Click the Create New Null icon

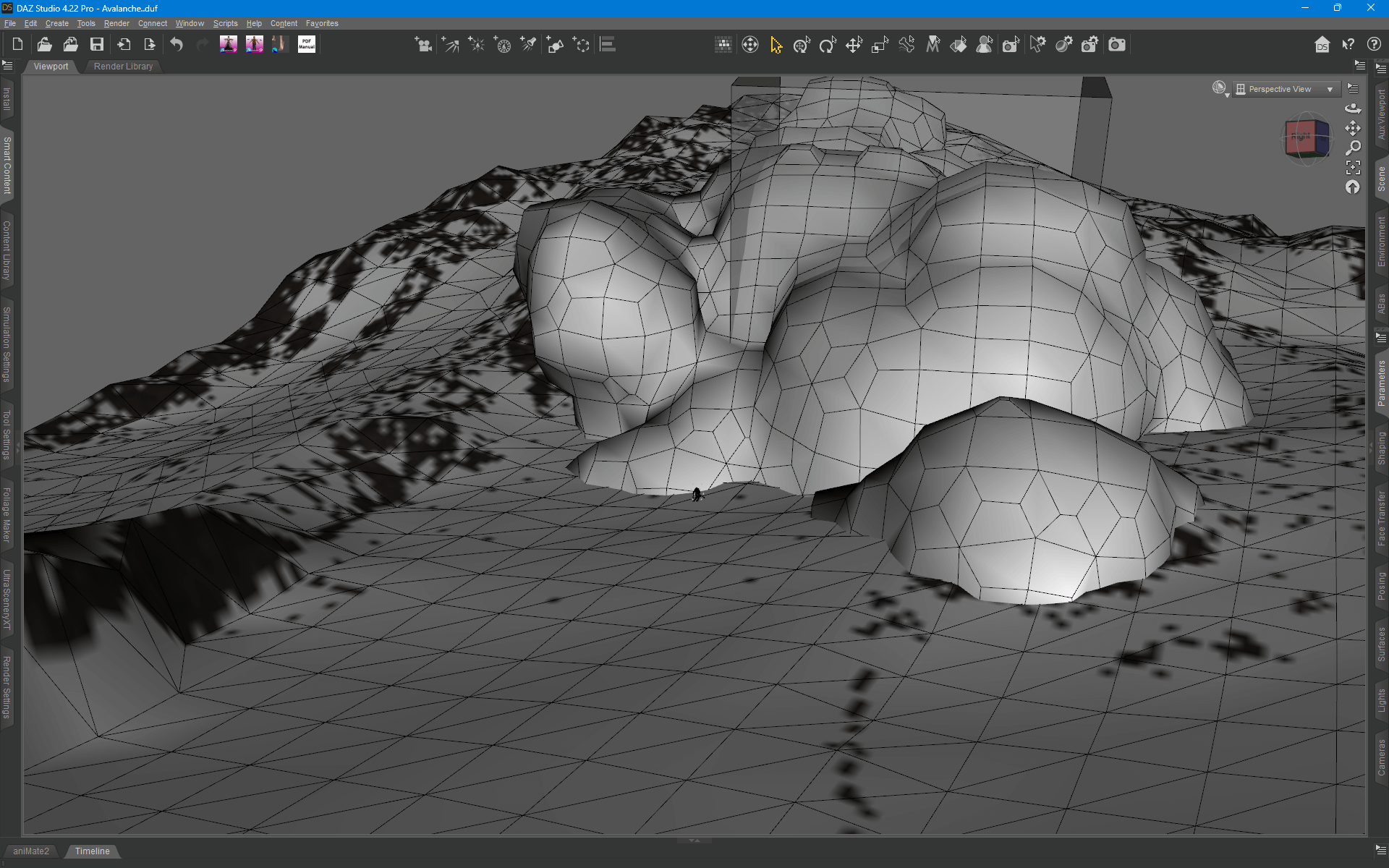pos(581,45)
